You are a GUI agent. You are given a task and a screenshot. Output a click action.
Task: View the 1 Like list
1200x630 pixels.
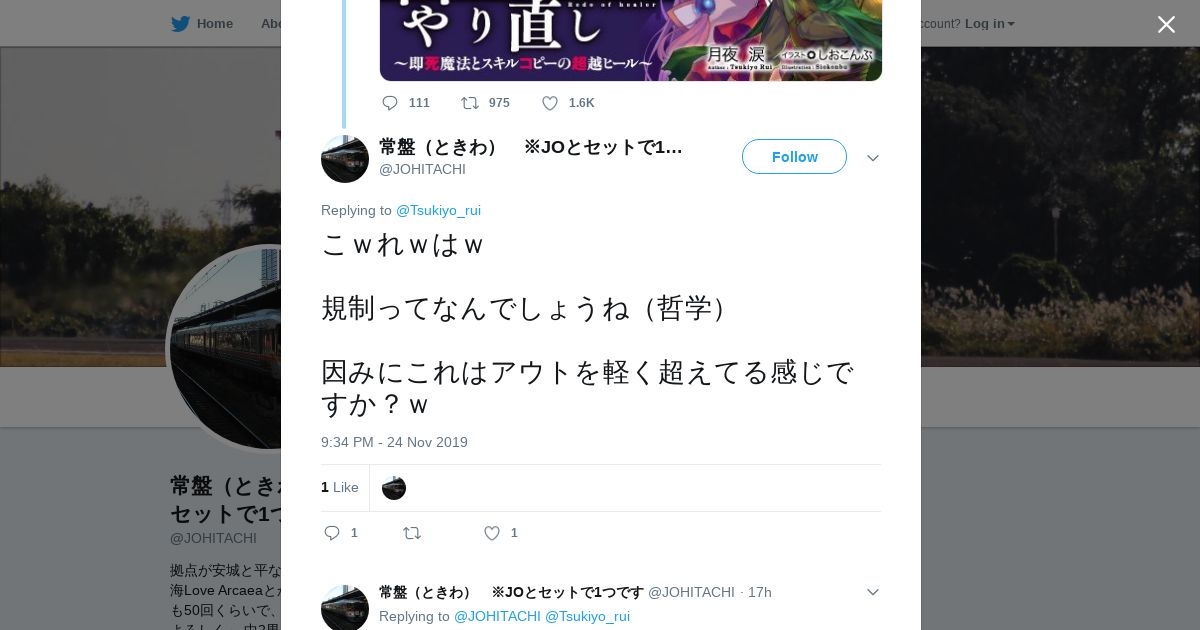340,487
